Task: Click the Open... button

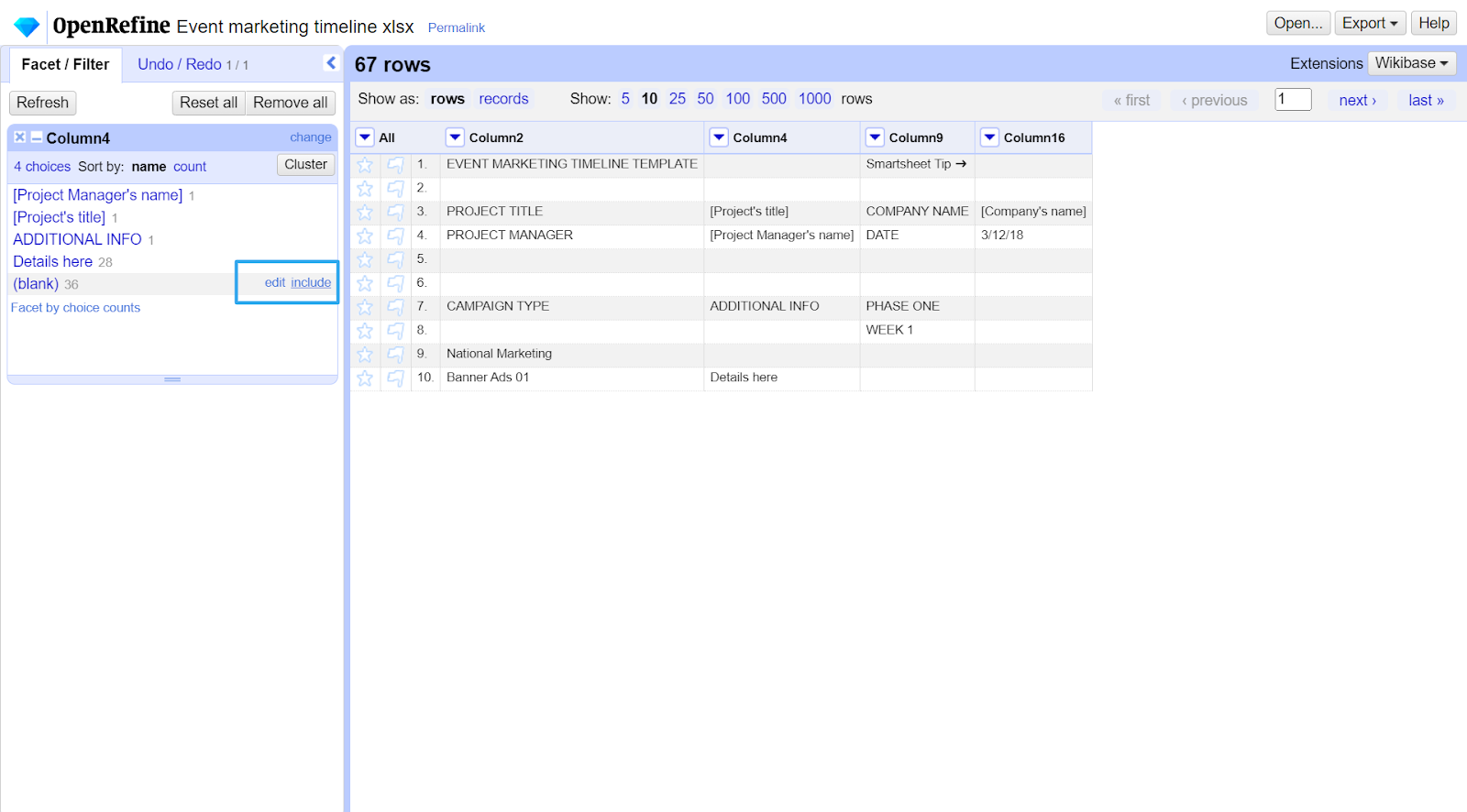Action: (x=1298, y=23)
